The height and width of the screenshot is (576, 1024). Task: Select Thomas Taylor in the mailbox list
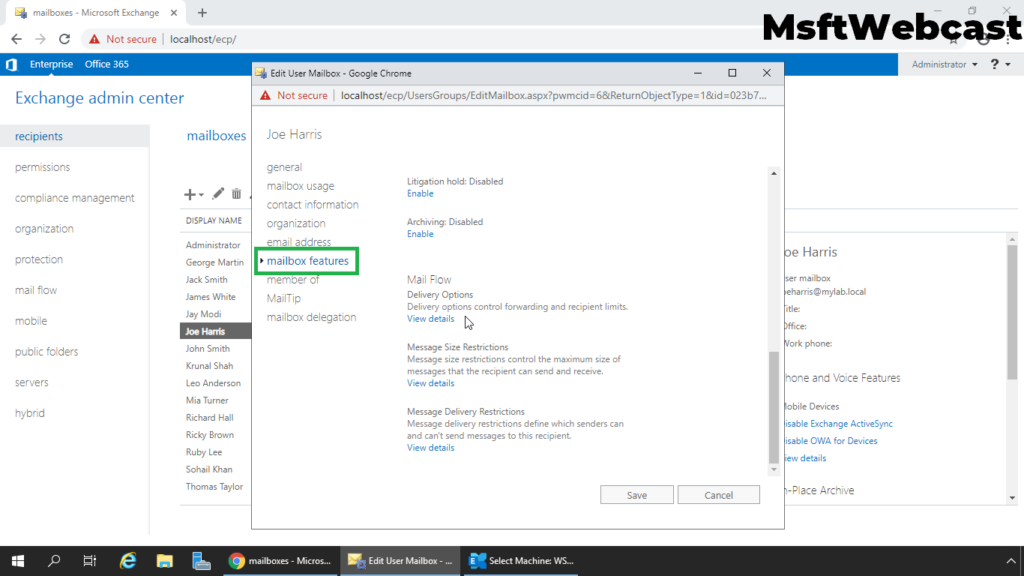pos(215,487)
